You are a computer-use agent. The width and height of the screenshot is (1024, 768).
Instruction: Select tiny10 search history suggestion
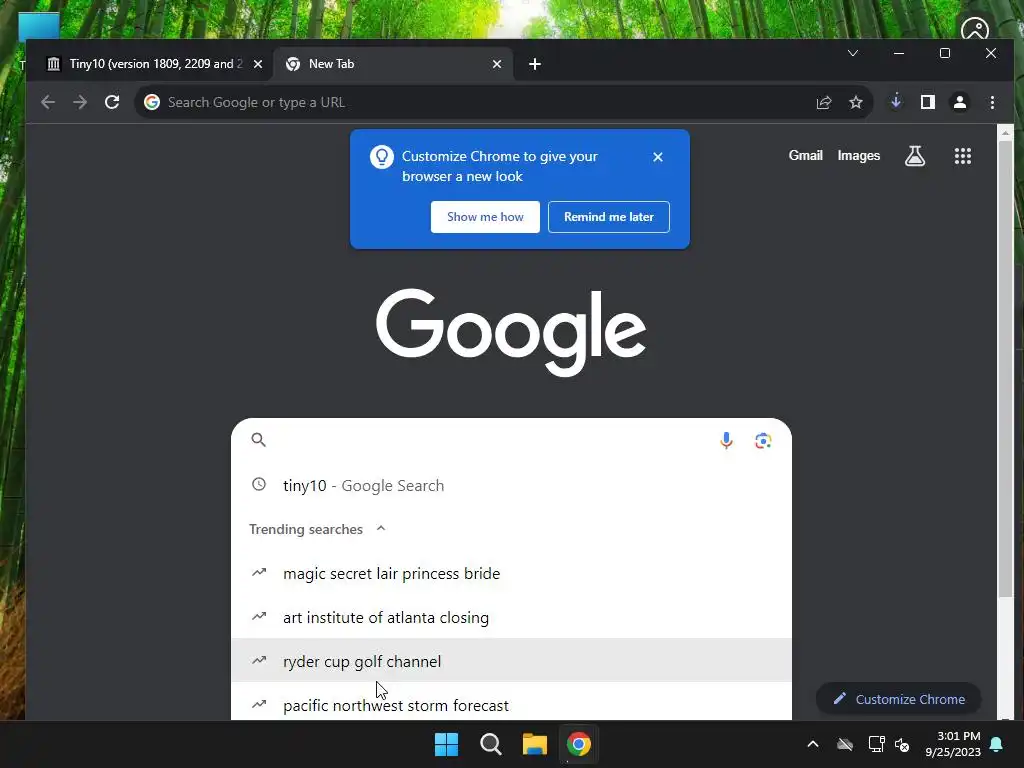click(x=511, y=485)
